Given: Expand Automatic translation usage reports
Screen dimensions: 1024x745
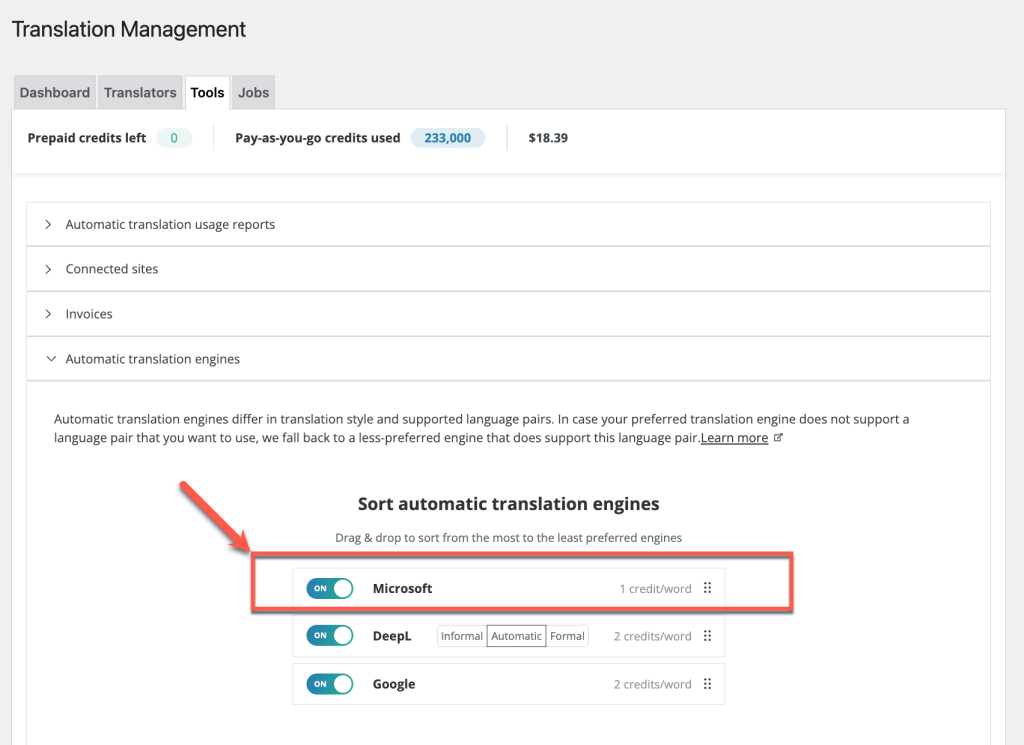Looking at the screenshot, I should click(170, 224).
